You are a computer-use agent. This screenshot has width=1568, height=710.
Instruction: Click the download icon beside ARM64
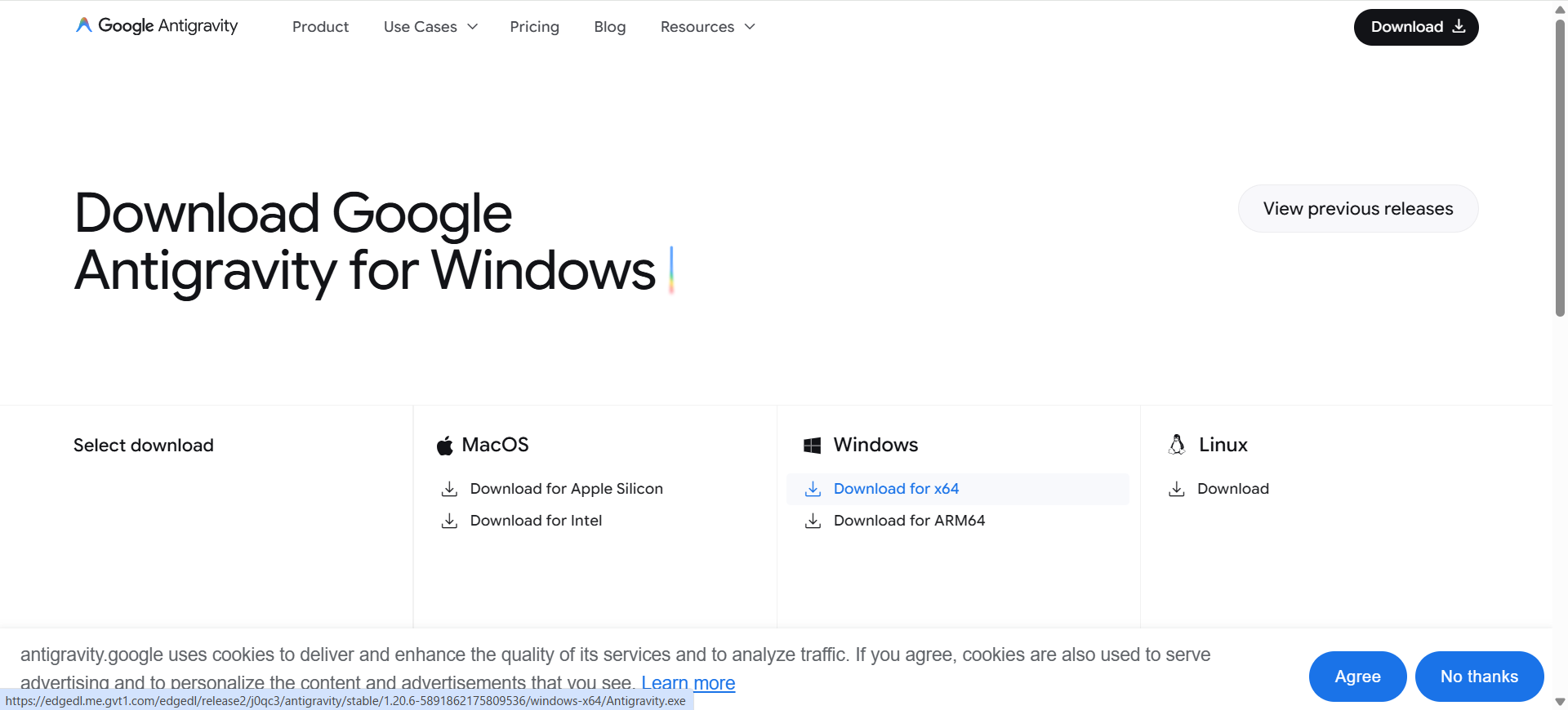[x=813, y=521]
